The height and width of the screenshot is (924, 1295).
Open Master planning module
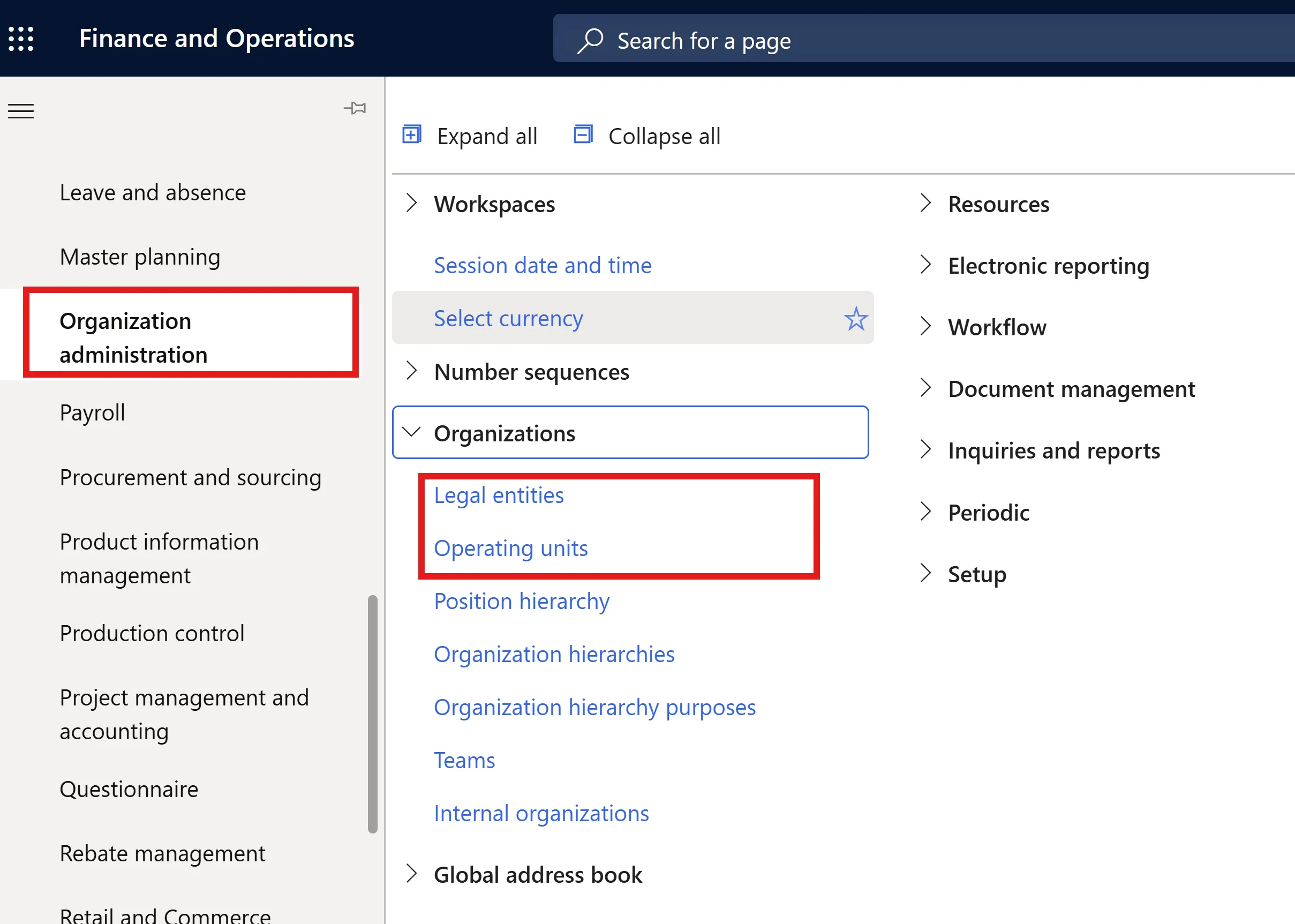click(140, 257)
